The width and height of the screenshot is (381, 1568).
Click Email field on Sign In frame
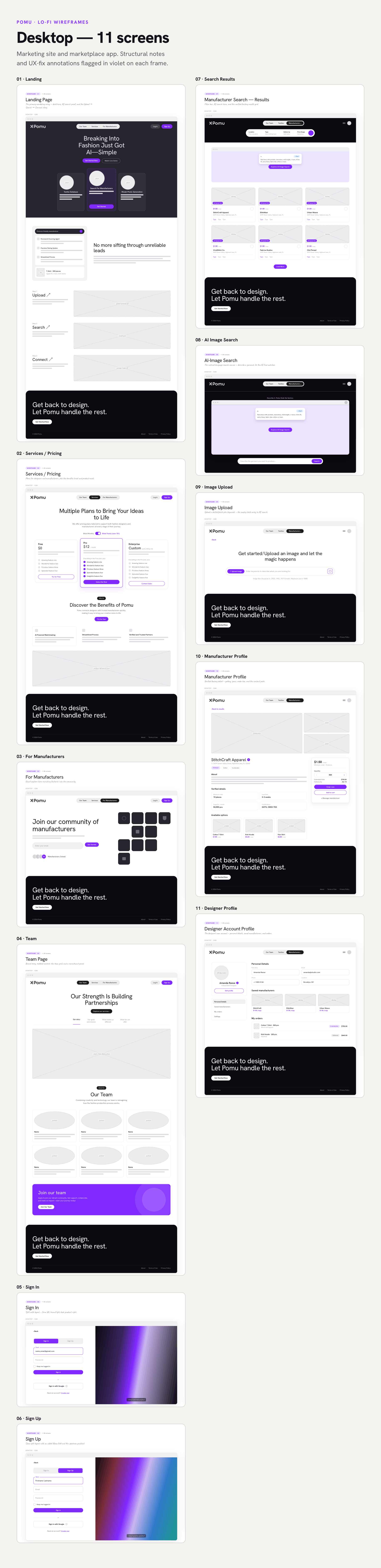pyautogui.click(x=58, y=1351)
